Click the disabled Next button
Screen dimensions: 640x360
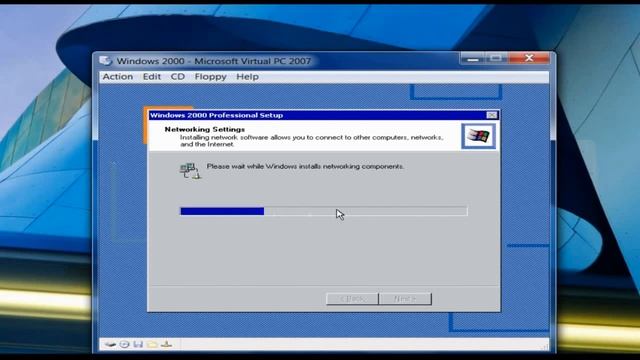[x=405, y=299]
